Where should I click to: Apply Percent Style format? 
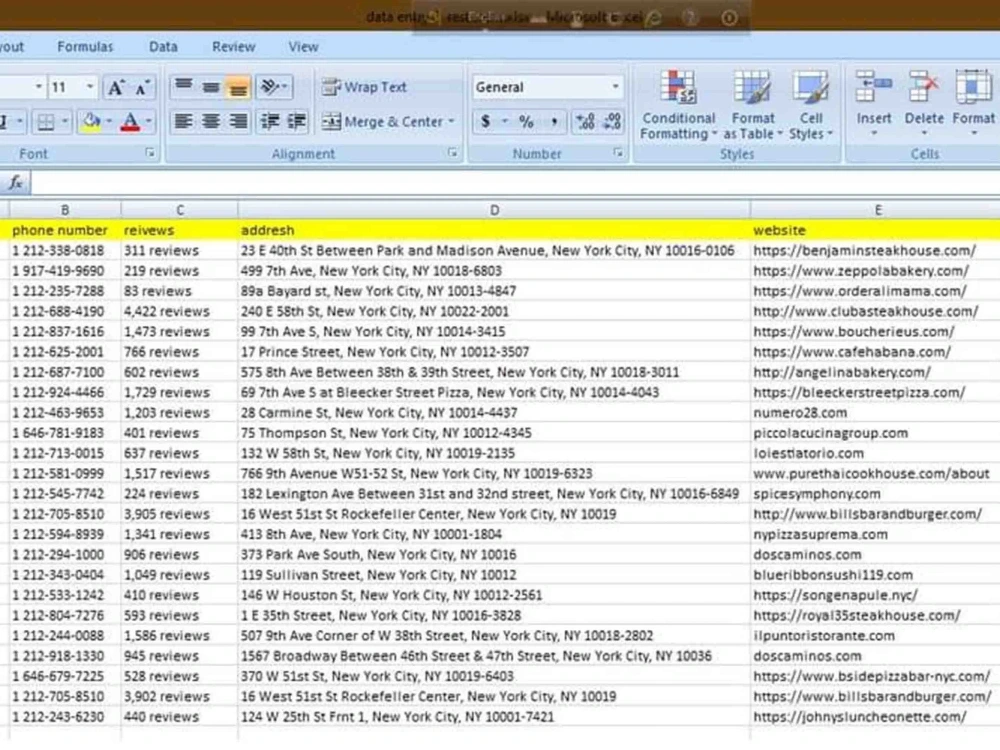526,121
